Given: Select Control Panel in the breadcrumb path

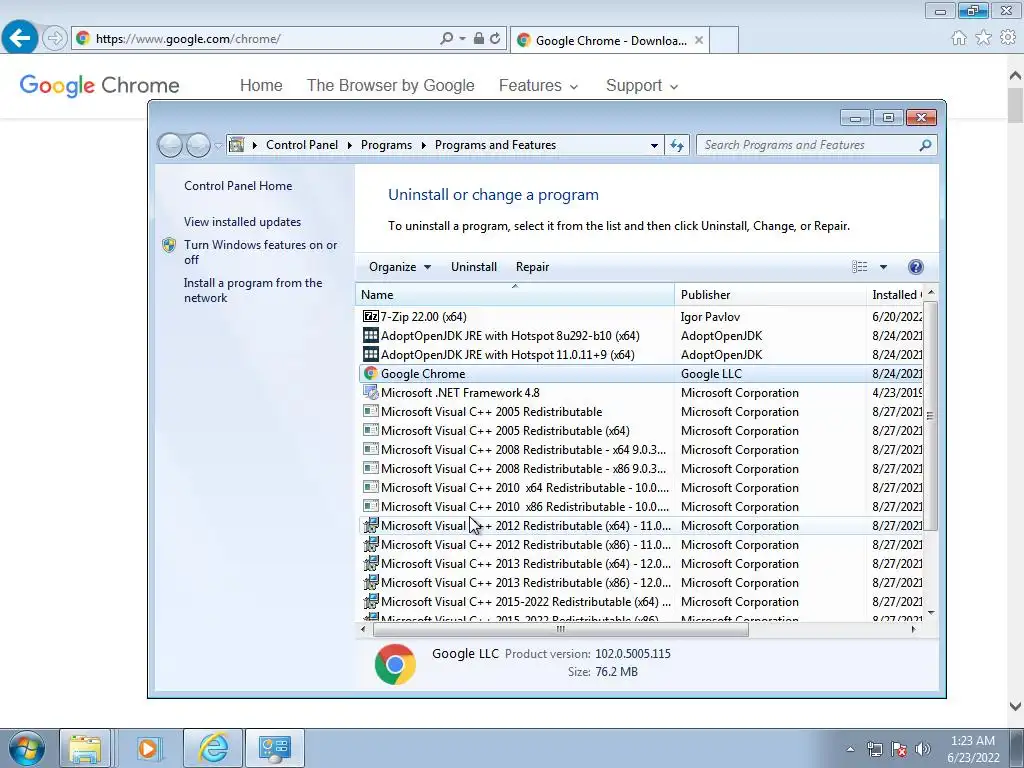Looking at the screenshot, I should (x=302, y=145).
